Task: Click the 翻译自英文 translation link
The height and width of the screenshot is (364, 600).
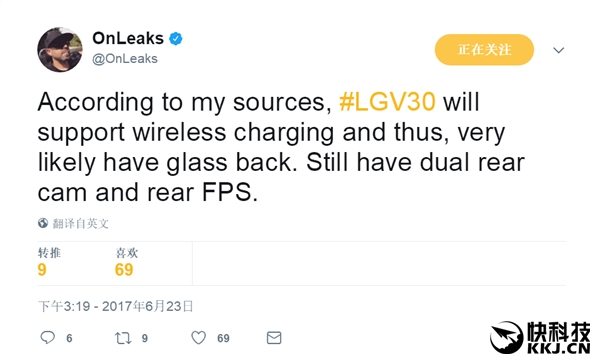Action: 81,223
